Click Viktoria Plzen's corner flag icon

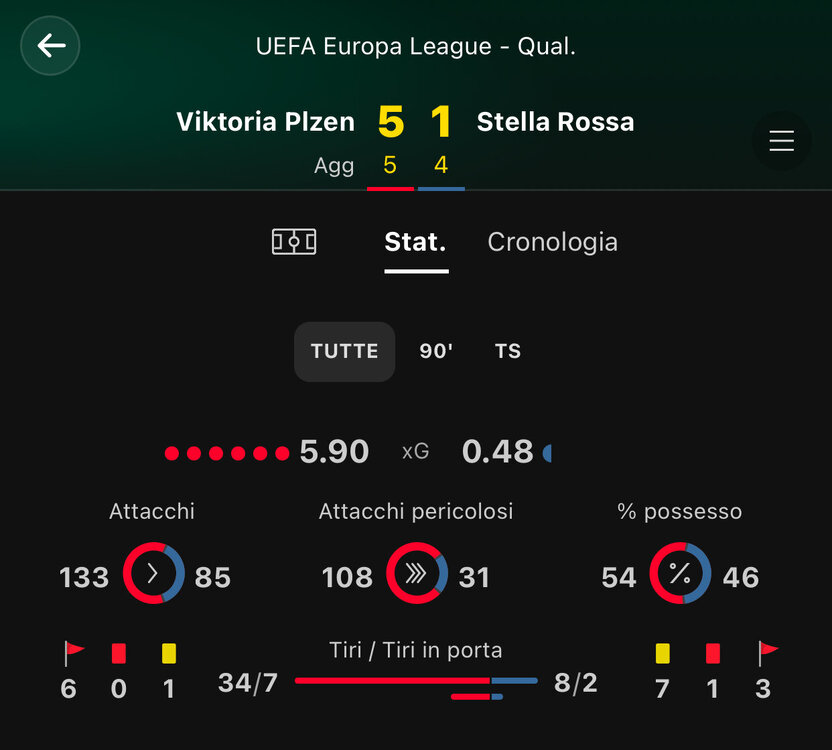coord(73,653)
